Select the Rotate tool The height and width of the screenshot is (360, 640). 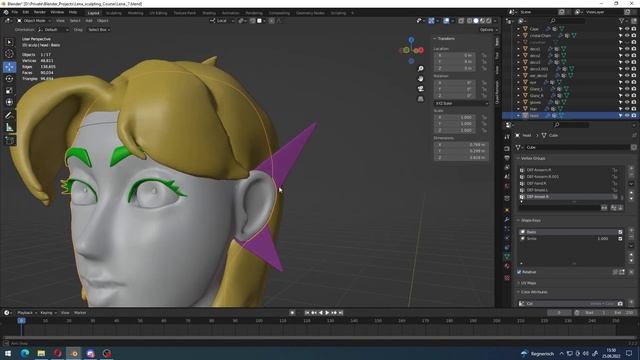[x=9, y=78]
